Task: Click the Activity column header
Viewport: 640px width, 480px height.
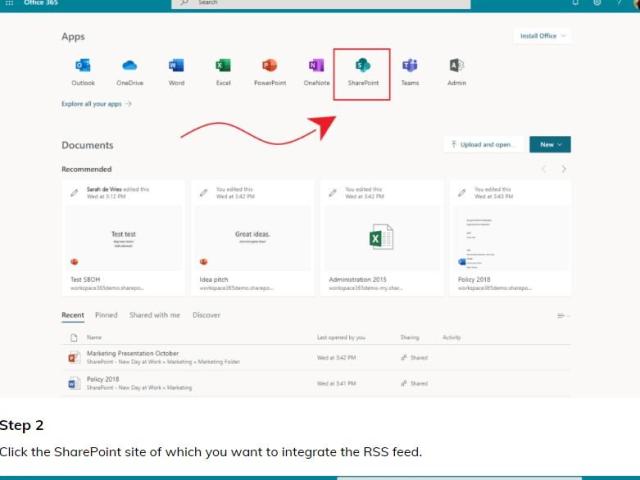Action: [451, 338]
